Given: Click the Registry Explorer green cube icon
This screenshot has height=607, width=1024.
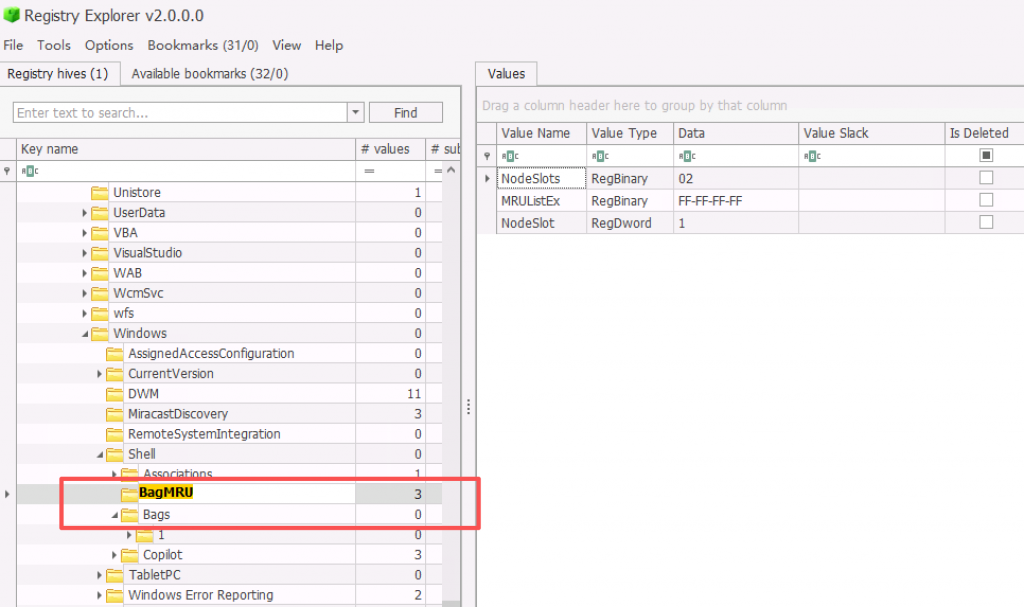Looking at the screenshot, I should [11, 15].
